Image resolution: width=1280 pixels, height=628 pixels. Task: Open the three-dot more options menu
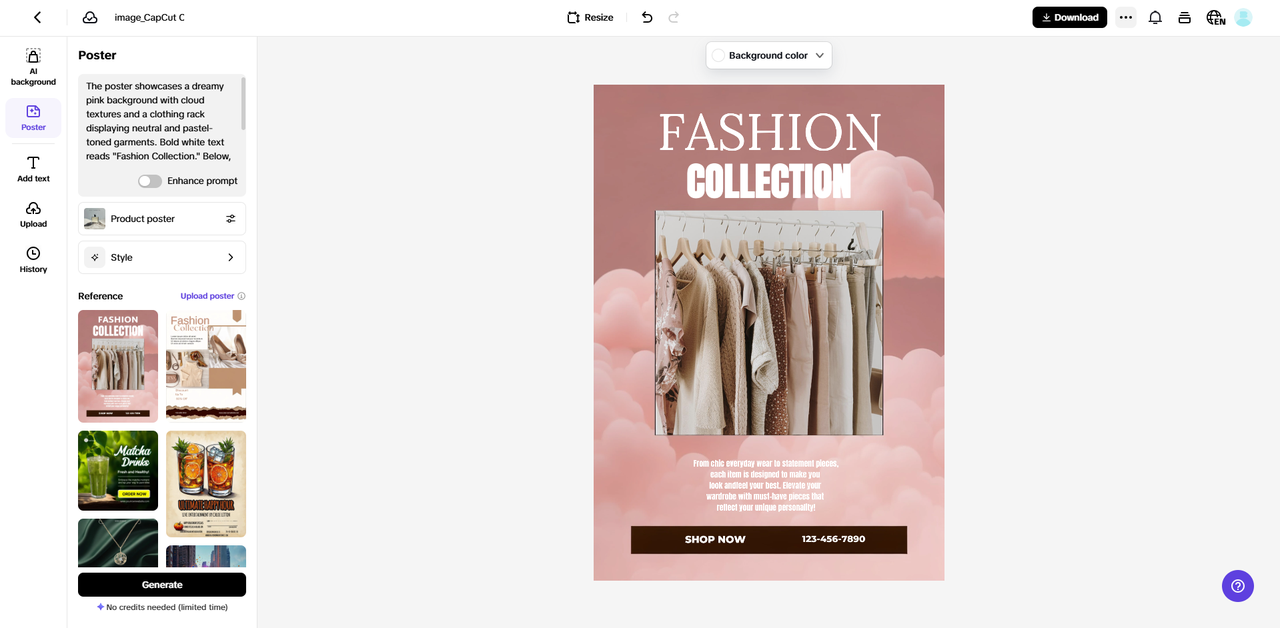point(1126,17)
